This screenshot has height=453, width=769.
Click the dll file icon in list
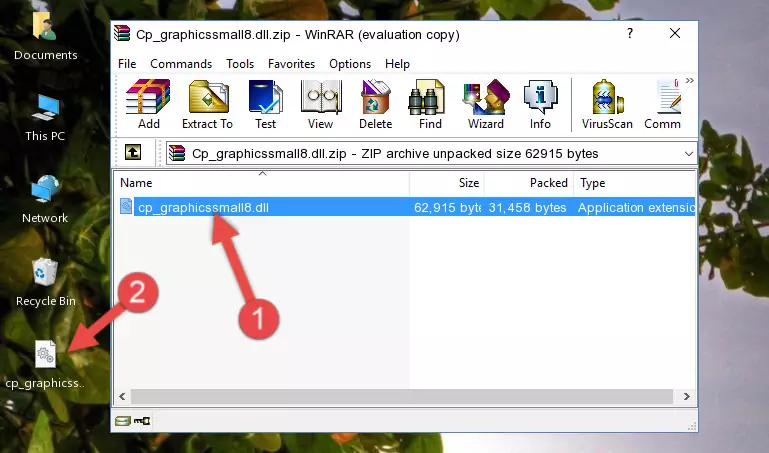126,206
